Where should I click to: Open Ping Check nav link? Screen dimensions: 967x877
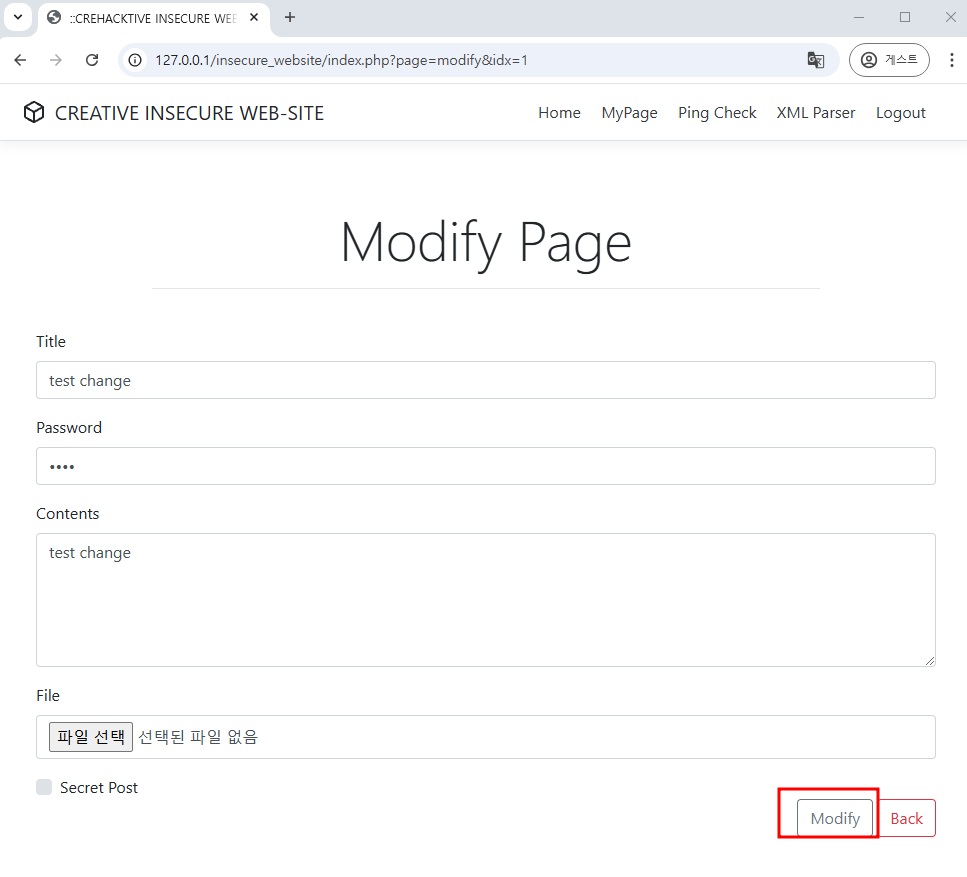(x=717, y=113)
